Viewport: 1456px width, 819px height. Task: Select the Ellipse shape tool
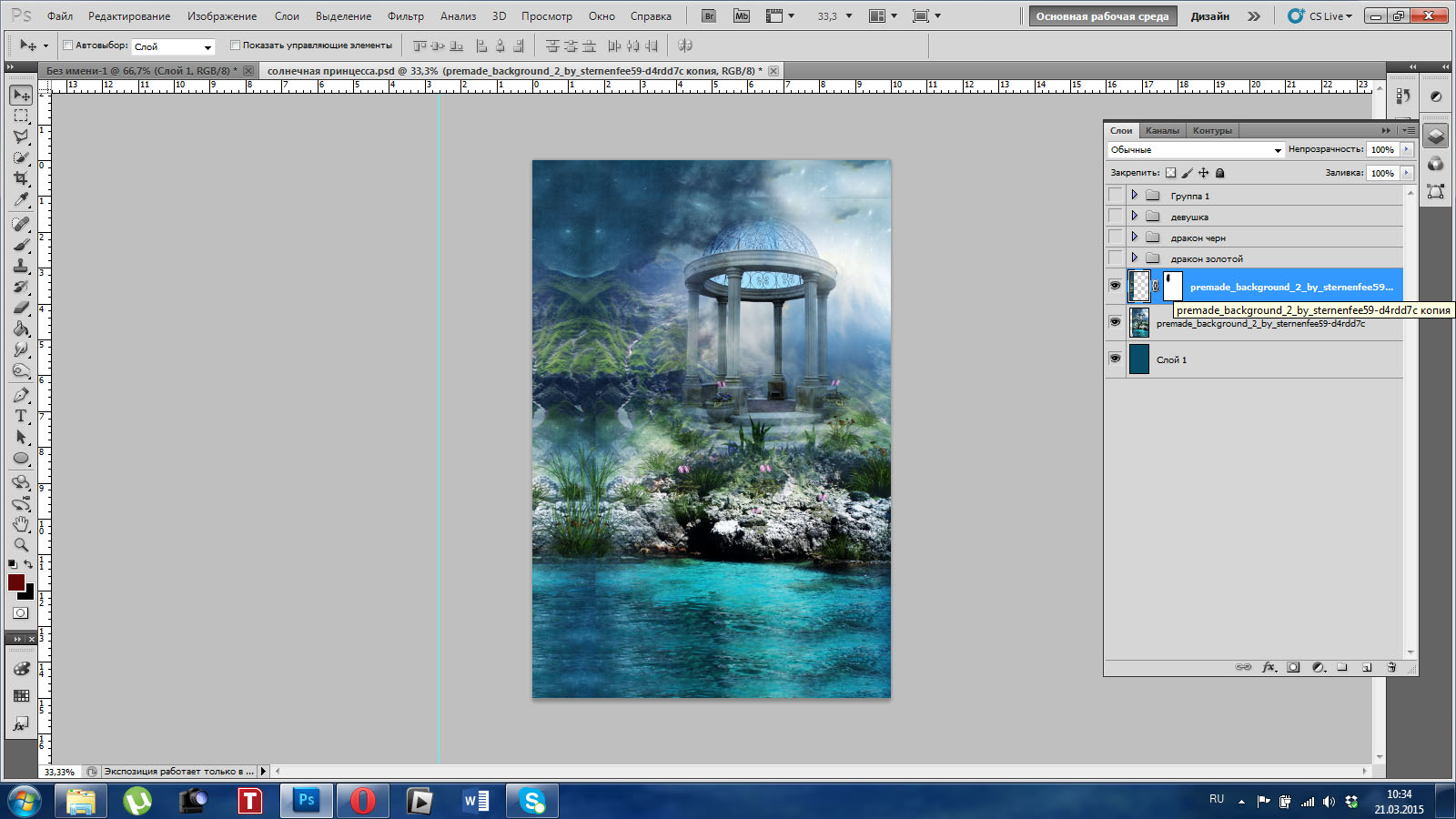(x=21, y=458)
